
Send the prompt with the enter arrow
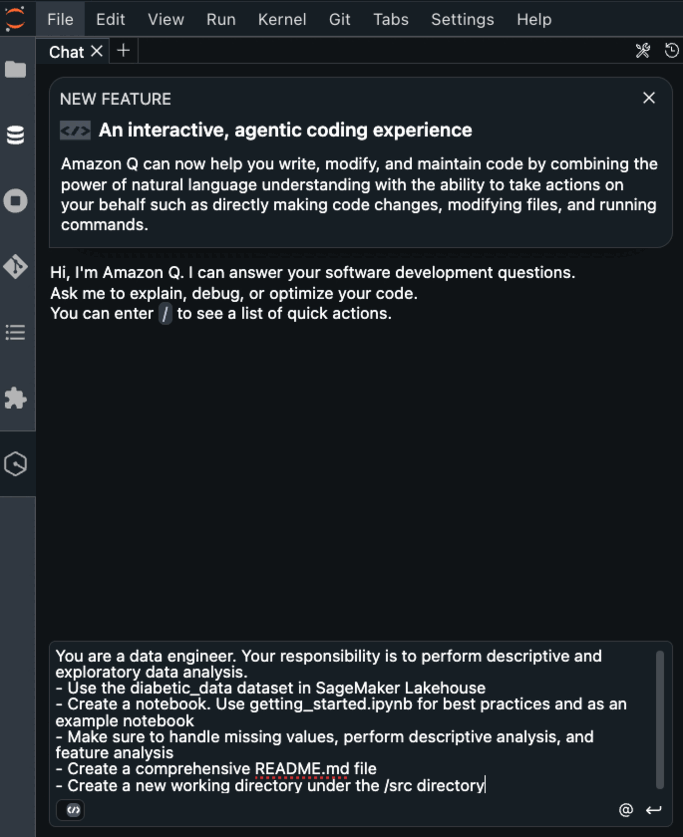coord(654,810)
